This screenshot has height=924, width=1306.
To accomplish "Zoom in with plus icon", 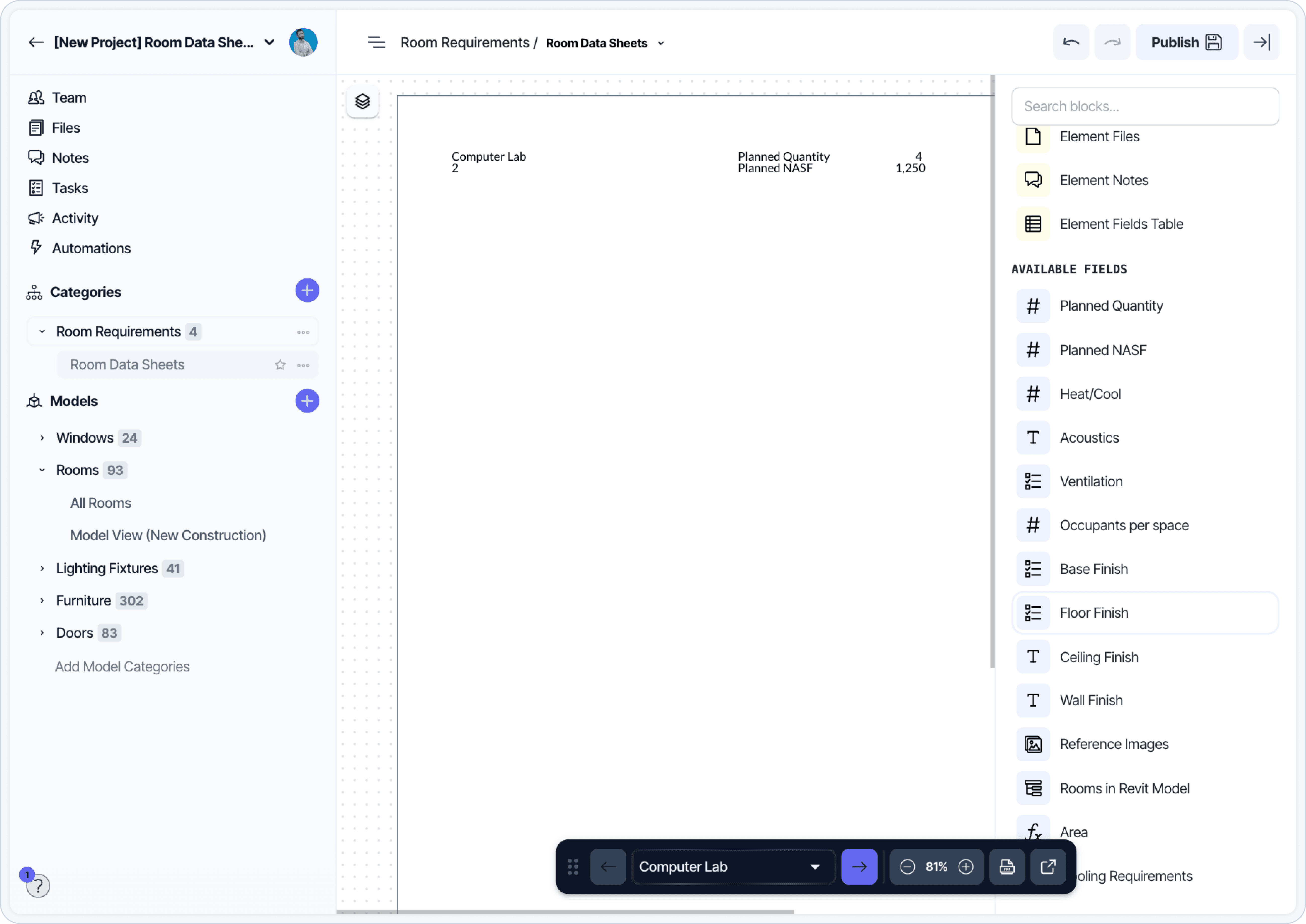I will (x=966, y=867).
